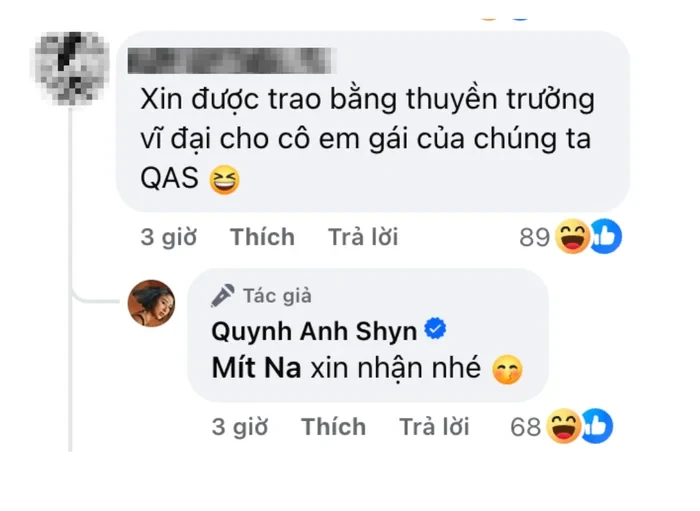Click Trả lời under the first comment
This screenshot has height=511, width=700.
(x=363, y=237)
